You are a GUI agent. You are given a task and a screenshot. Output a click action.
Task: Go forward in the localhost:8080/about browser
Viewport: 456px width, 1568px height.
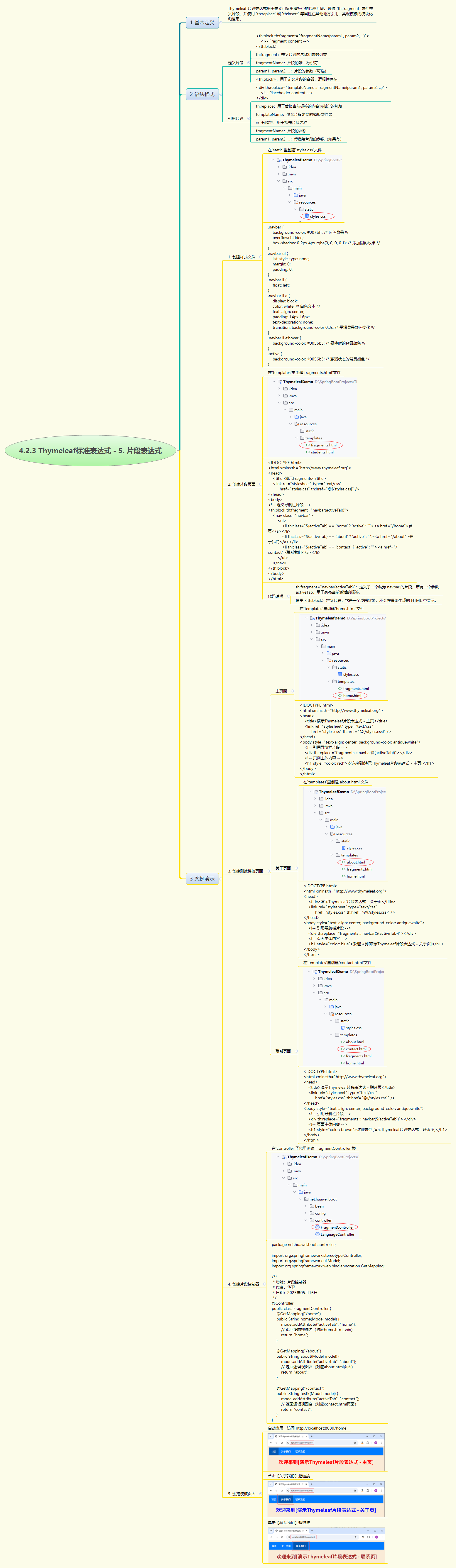[276, 1491]
